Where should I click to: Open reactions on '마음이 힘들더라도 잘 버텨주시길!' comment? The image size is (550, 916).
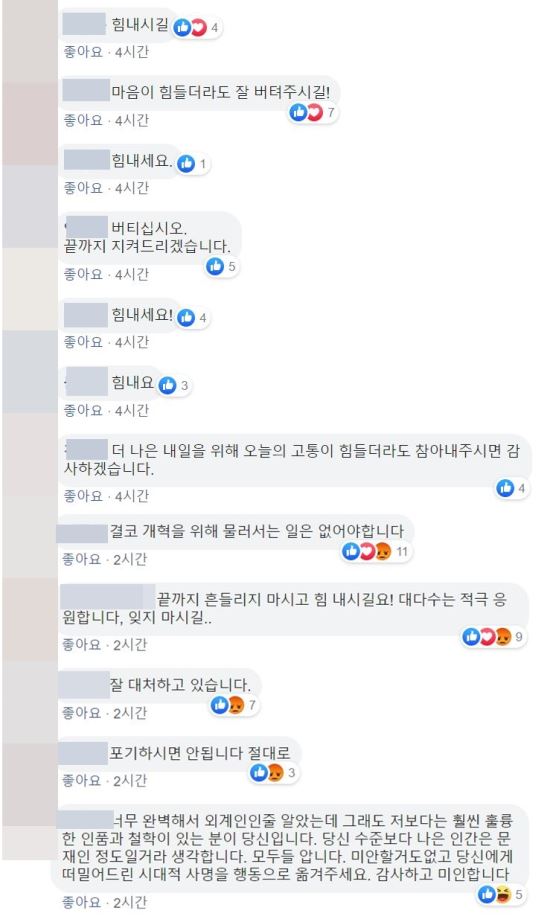coord(313,112)
